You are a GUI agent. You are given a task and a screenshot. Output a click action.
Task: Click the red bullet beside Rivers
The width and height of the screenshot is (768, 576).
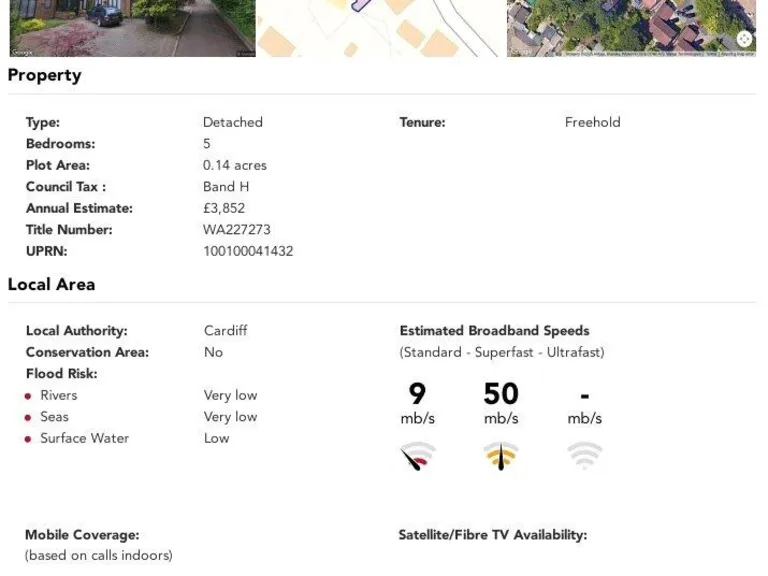tap(28, 396)
